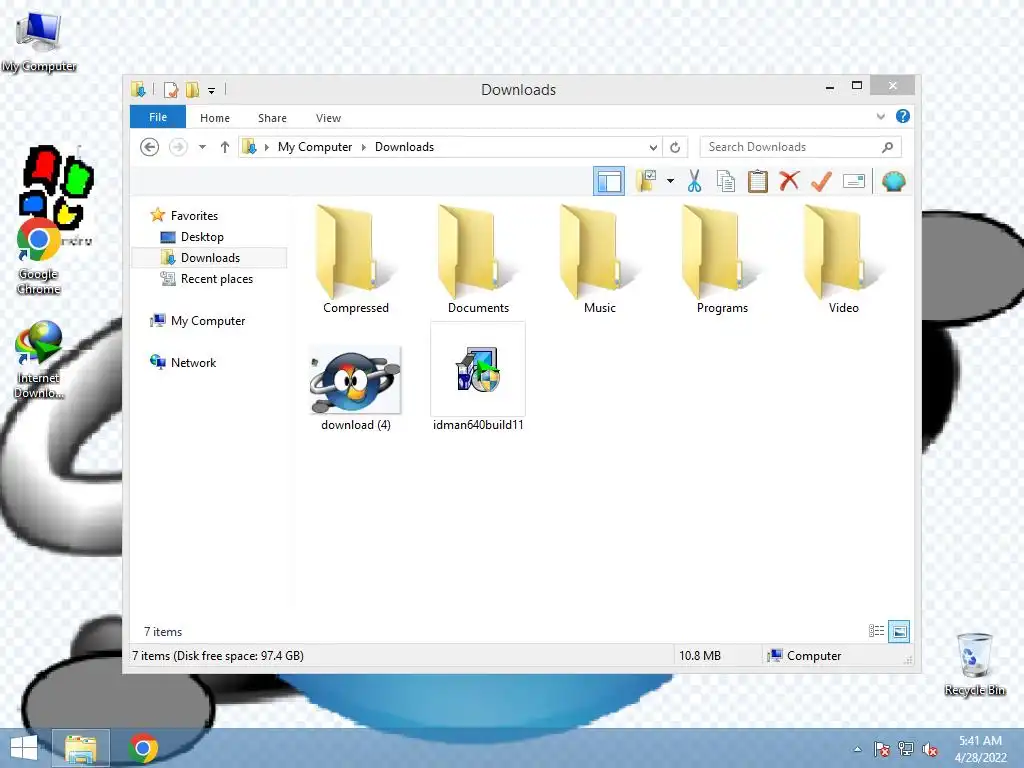Click the New folder icon in quick access toolbar
1024x768 pixels.
pyautogui.click(x=192, y=89)
